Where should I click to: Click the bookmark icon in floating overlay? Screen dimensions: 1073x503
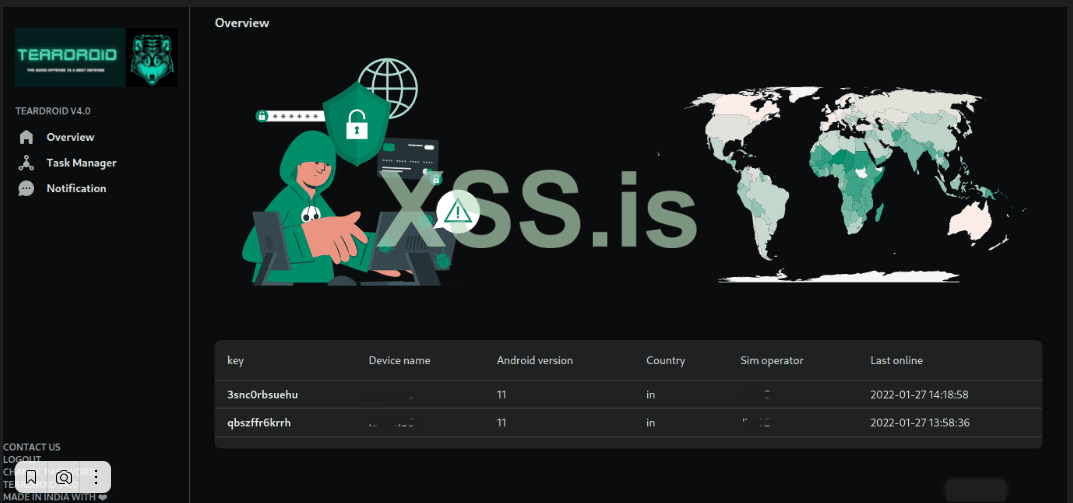31,477
